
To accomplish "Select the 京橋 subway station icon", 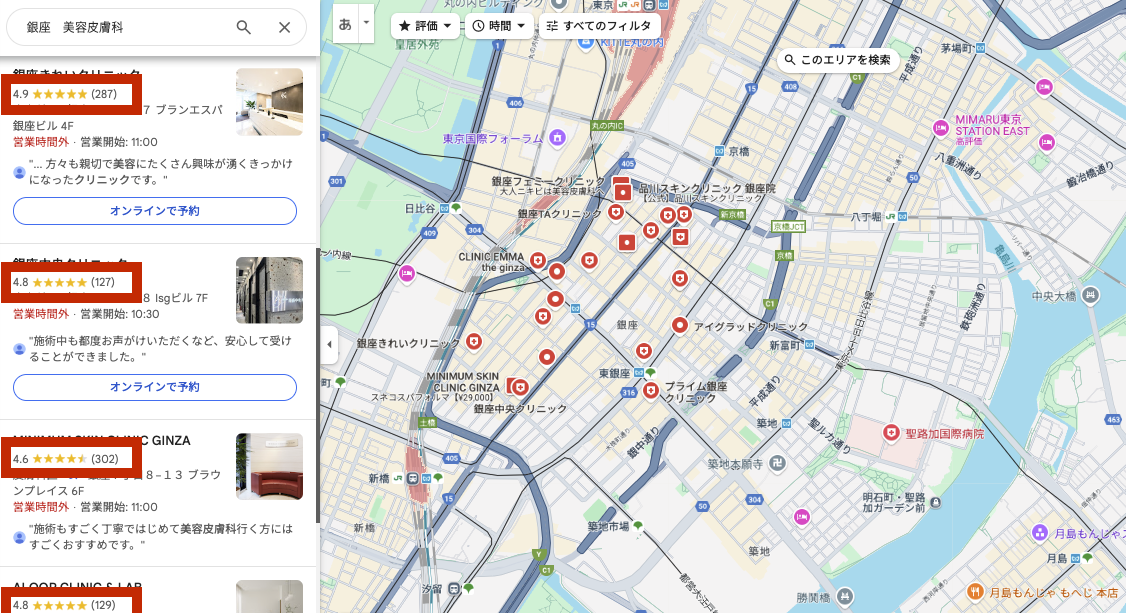I will click(x=720, y=151).
